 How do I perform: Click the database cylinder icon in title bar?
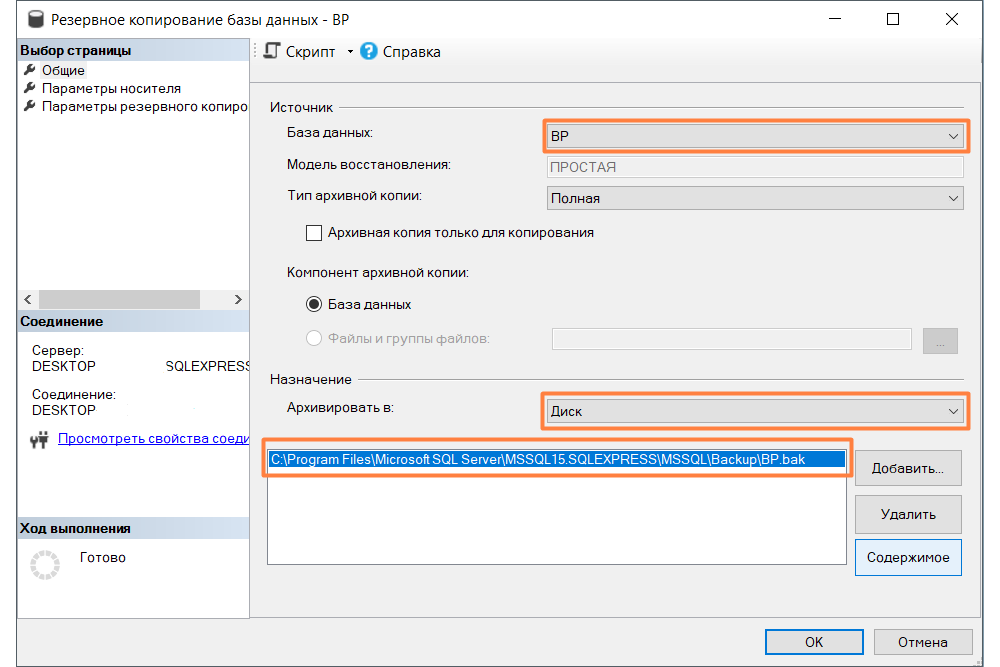[x=36, y=19]
